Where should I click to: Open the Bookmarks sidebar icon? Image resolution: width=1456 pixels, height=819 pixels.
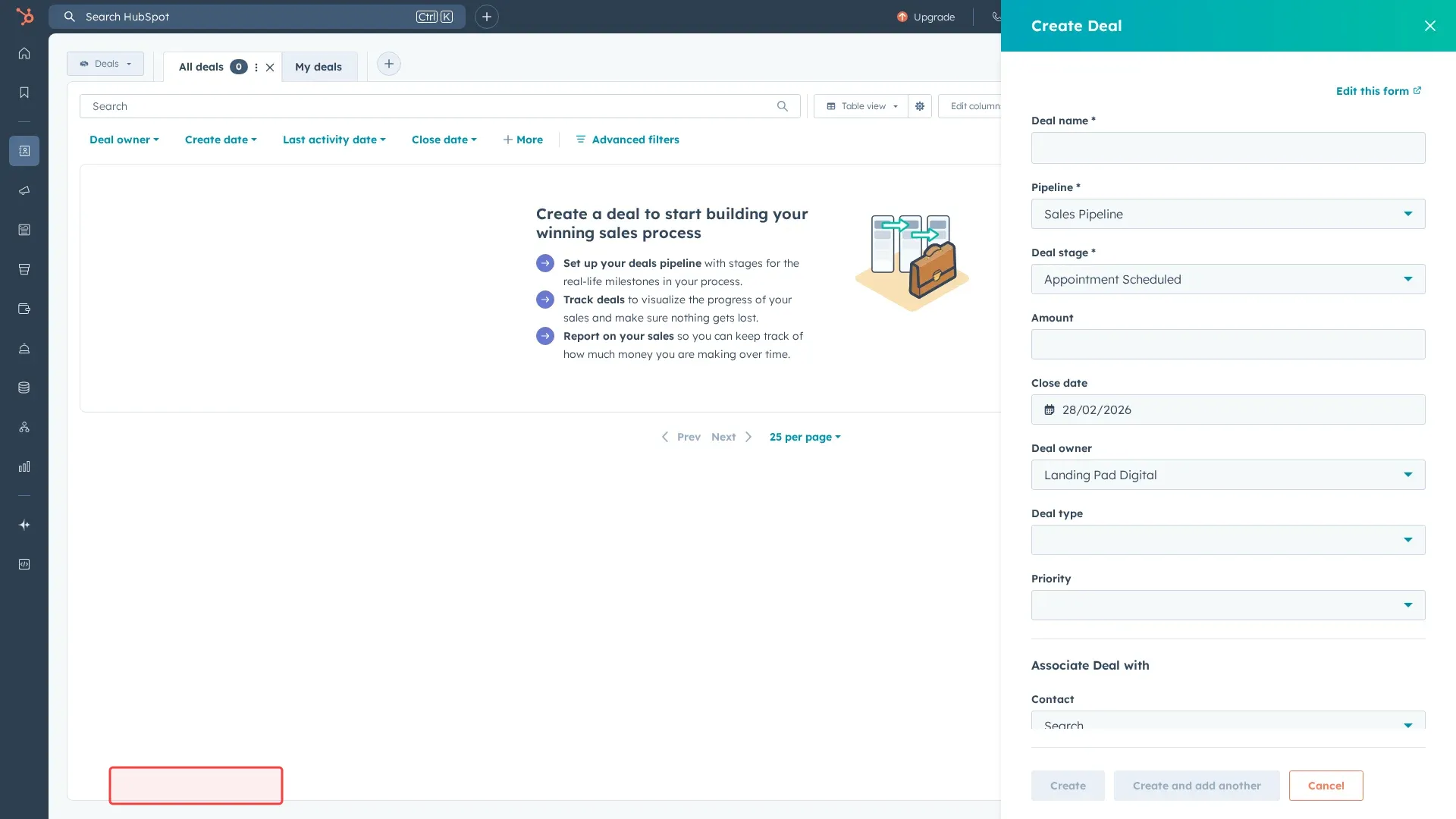pyautogui.click(x=24, y=92)
